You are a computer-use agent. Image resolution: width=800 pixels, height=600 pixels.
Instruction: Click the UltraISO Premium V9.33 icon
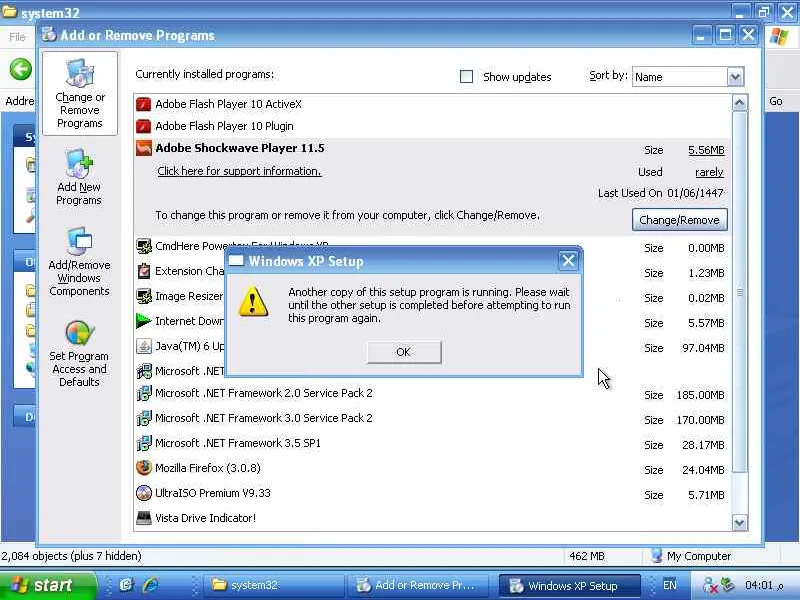coord(144,493)
